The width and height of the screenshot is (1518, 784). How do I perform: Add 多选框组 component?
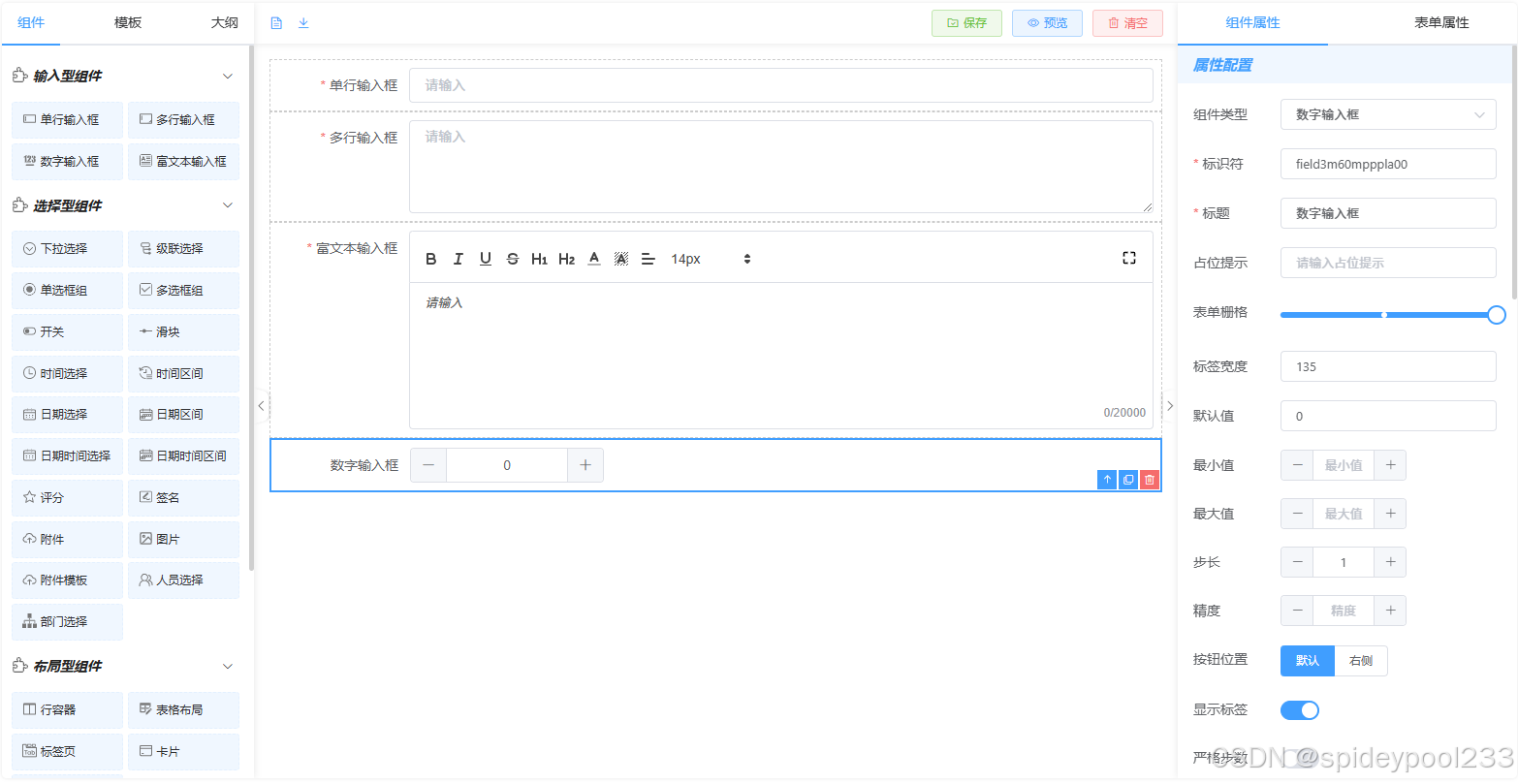[184, 291]
